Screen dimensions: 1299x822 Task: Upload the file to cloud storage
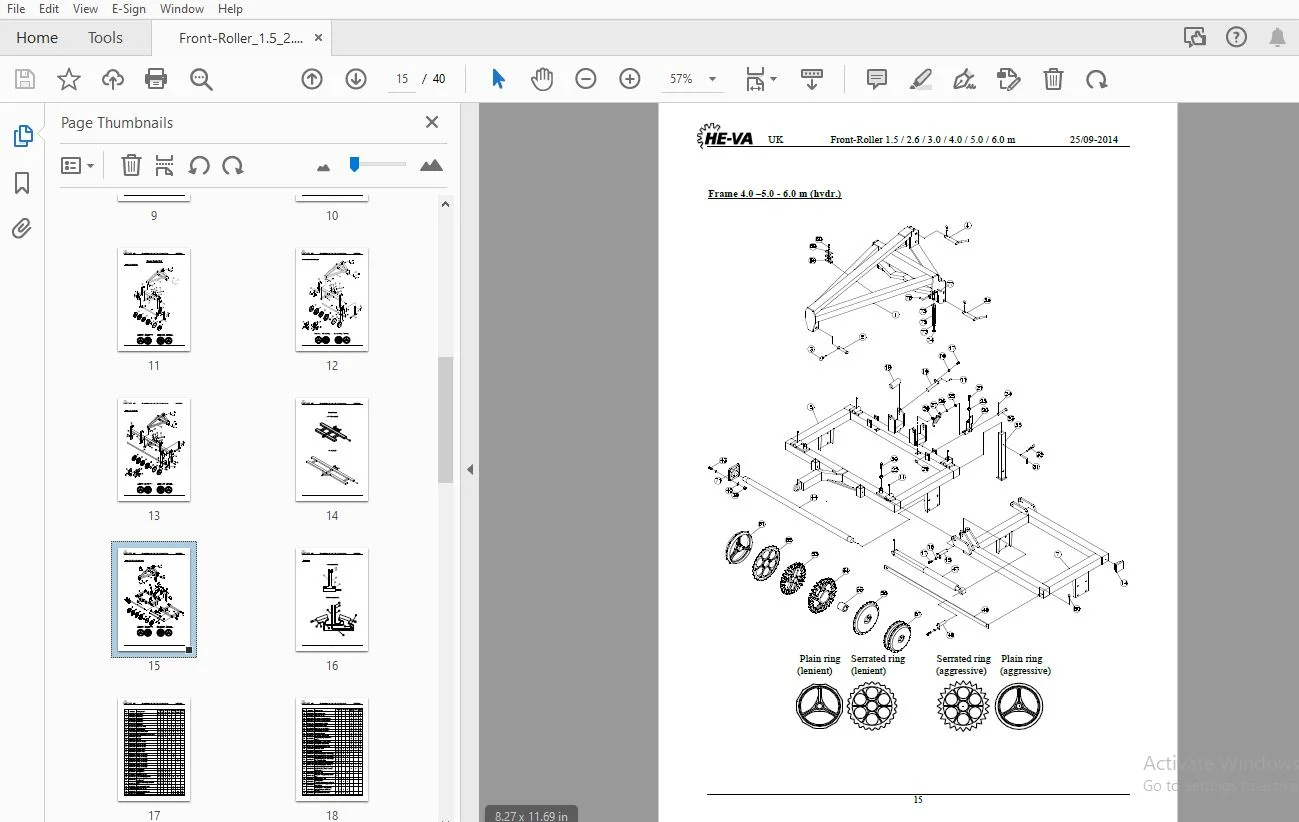[112, 79]
